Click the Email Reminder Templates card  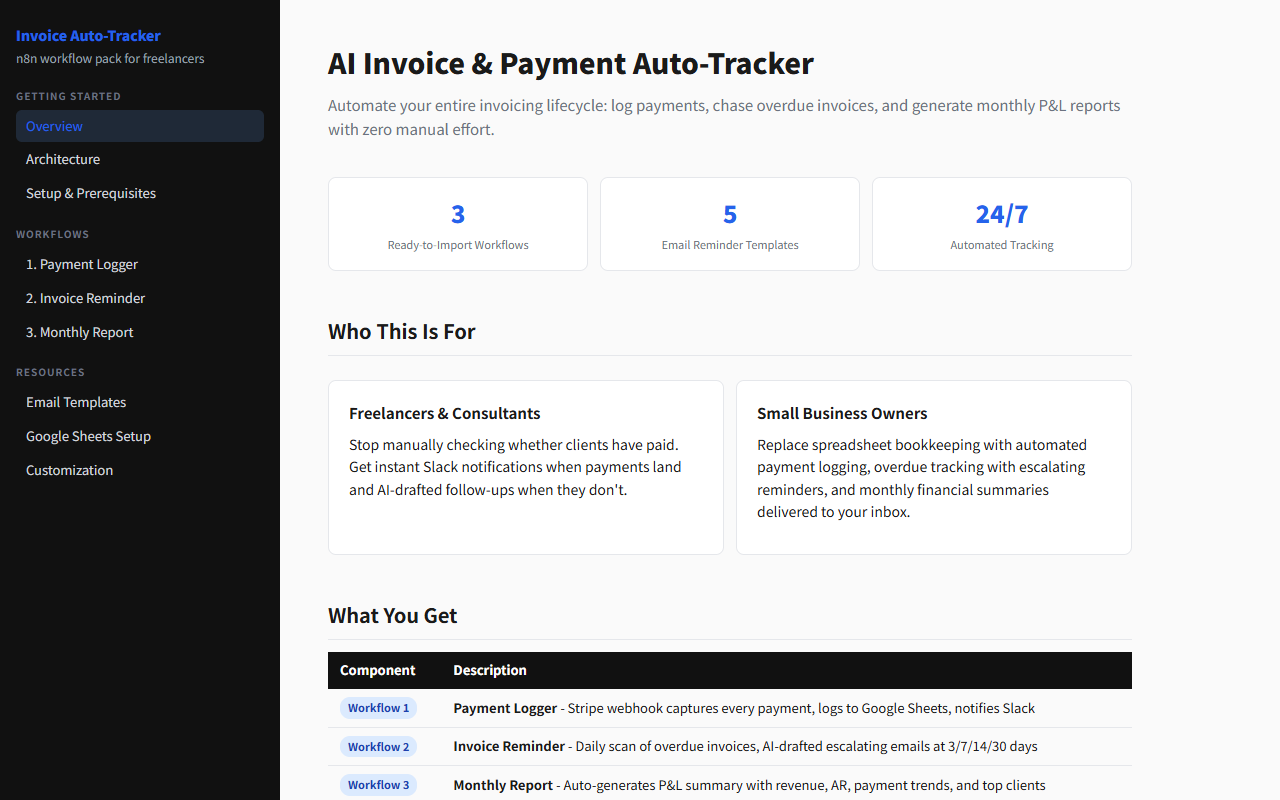pos(729,224)
